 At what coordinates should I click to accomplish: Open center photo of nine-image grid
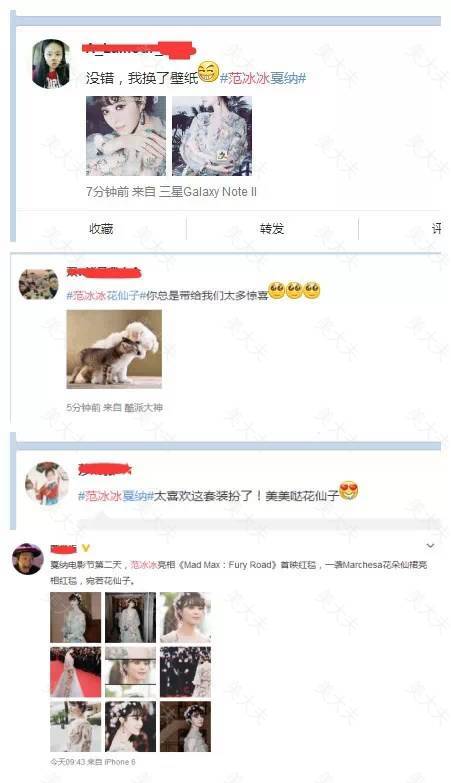pyautogui.click(x=130, y=672)
